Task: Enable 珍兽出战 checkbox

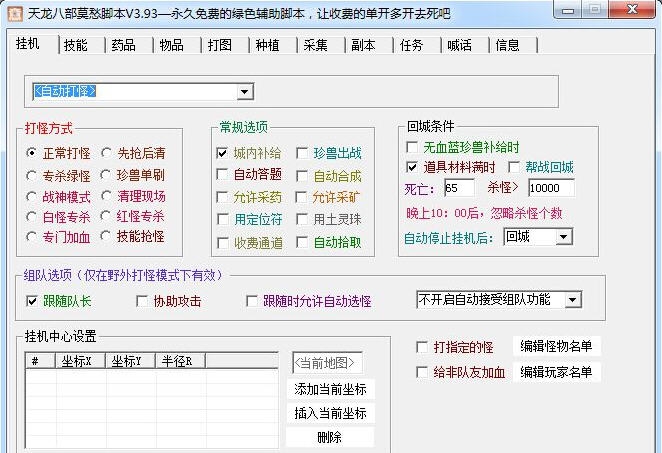Action: tap(302, 153)
